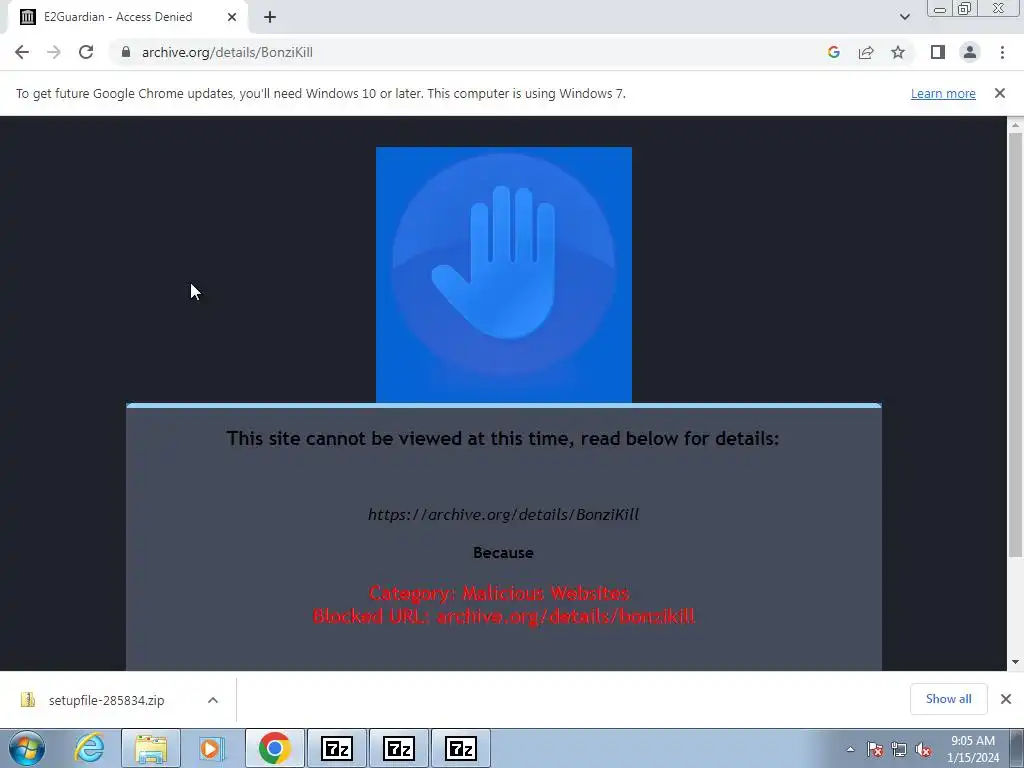Open the Windows Start menu
The width and height of the screenshot is (1024, 768).
tap(27, 748)
